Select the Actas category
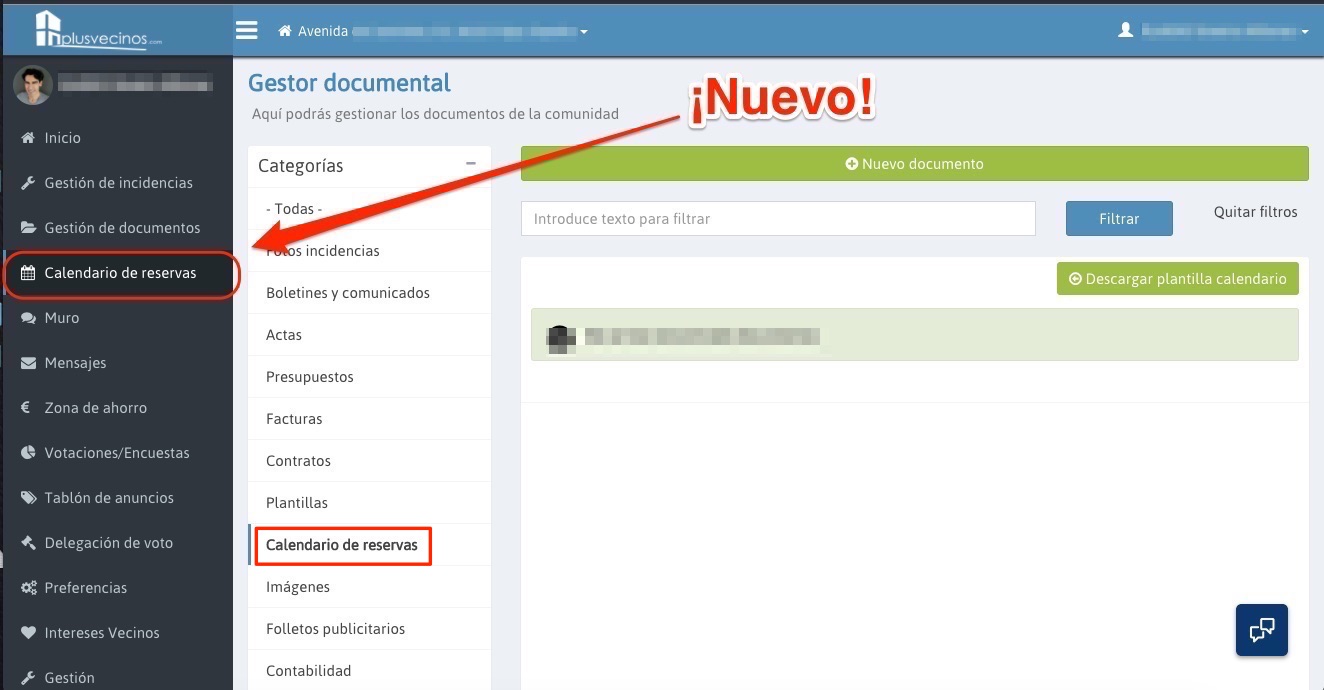Image resolution: width=1324 pixels, height=690 pixels. (284, 335)
